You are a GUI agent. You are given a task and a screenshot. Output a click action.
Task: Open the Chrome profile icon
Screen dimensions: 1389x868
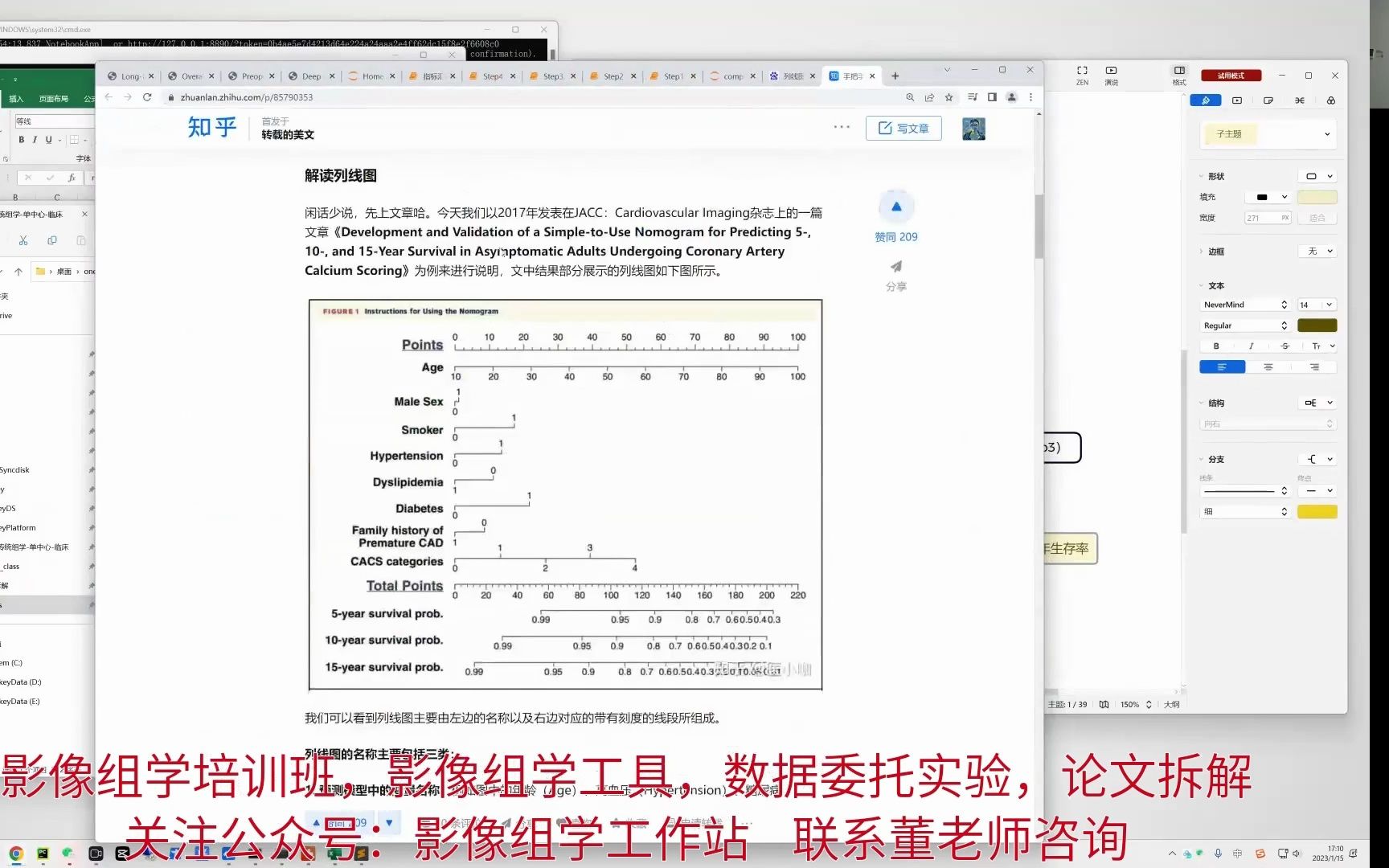click(1011, 97)
